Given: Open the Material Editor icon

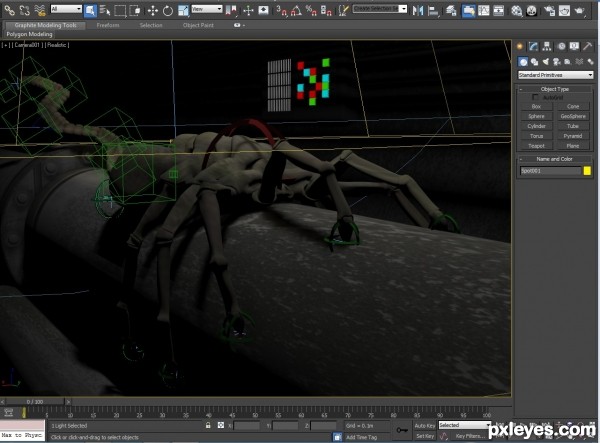Looking at the screenshot, I should click(x=516, y=10).
